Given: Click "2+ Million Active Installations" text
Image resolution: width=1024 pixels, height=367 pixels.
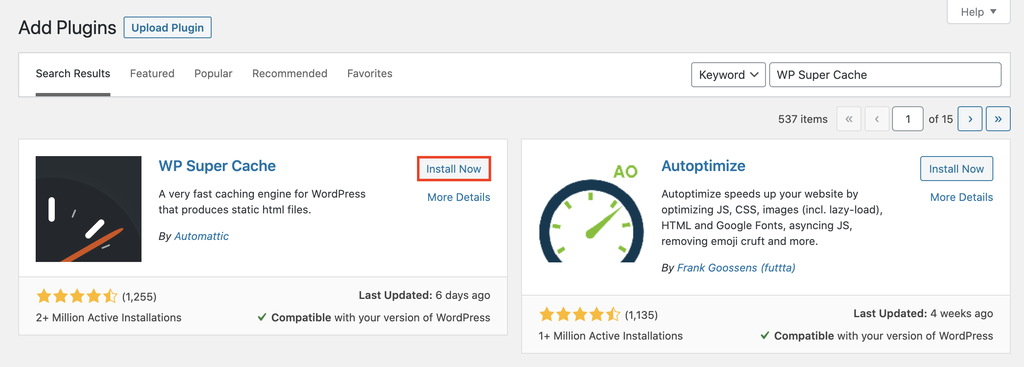Looking at the screenshot, I should [x=109, y=318].
